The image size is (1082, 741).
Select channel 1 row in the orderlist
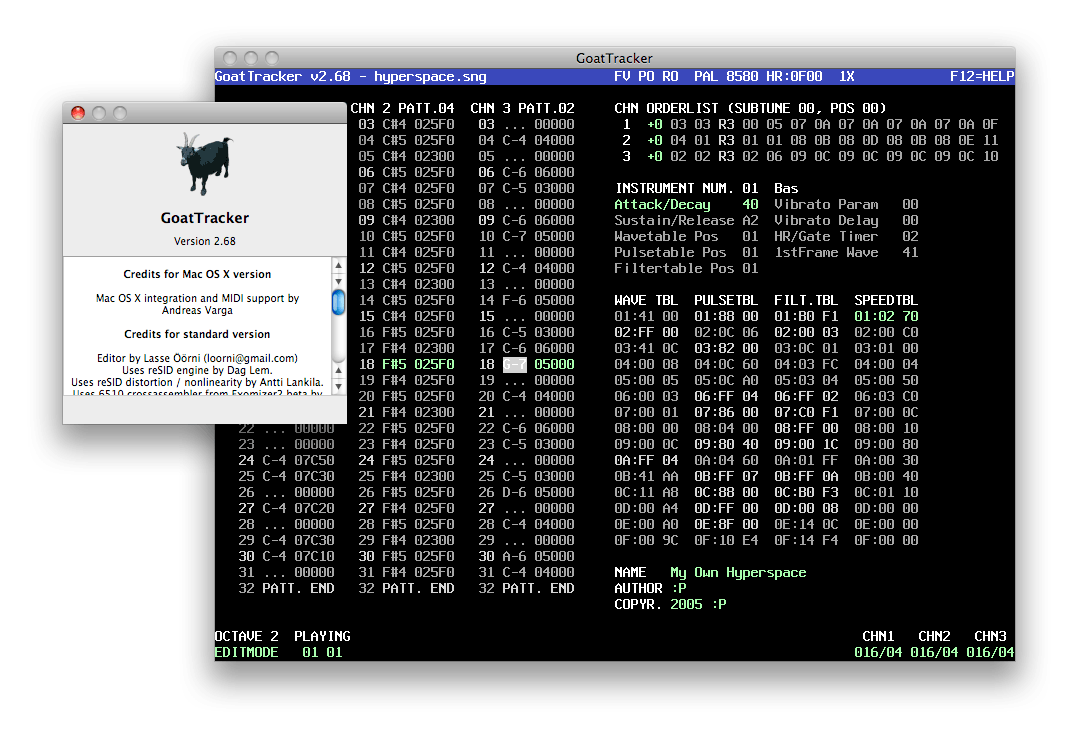(626, 124)
